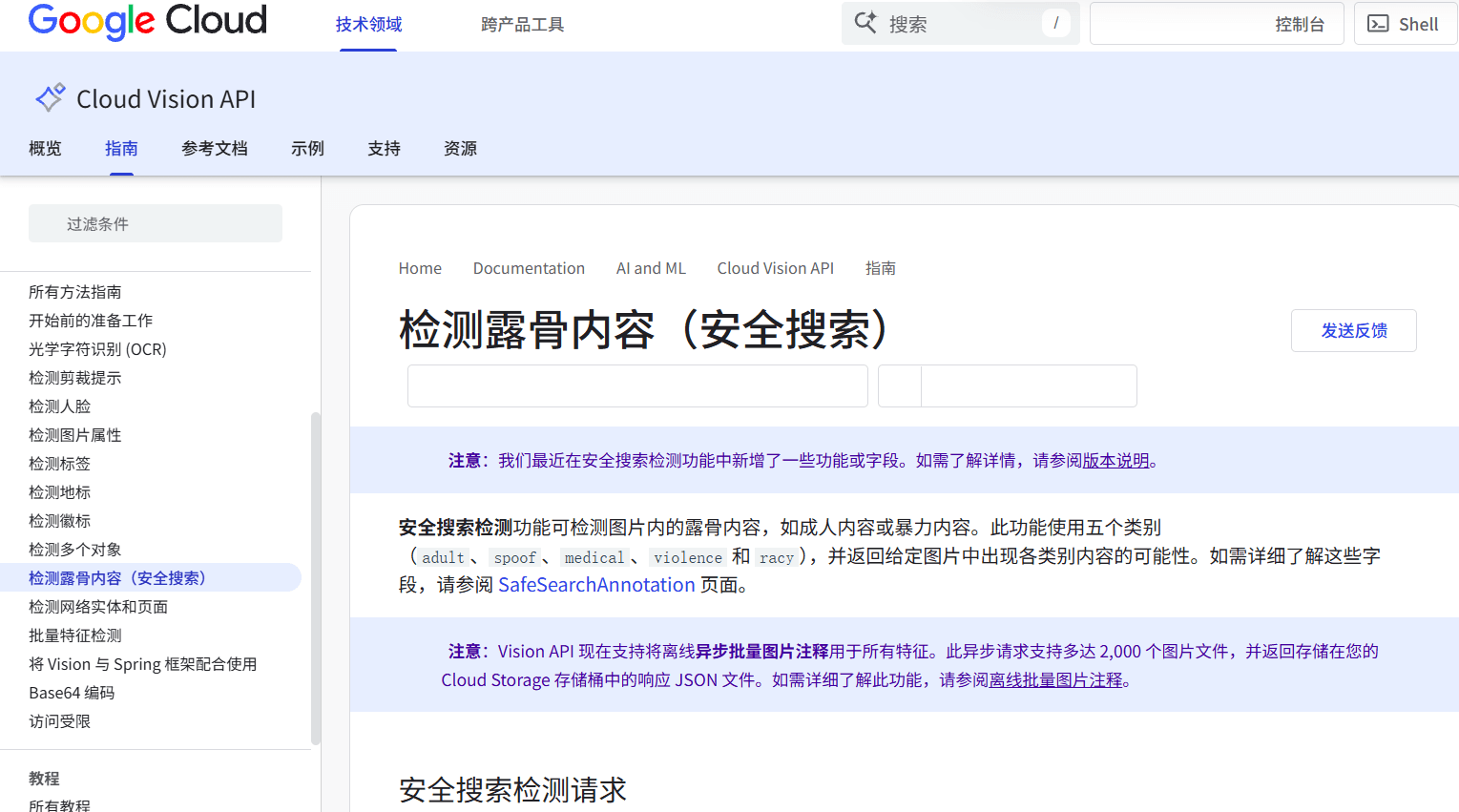This screenshot has width=1459, height=812.
Task: Click the 发送反馈 button
Action: pos(1354,330)
